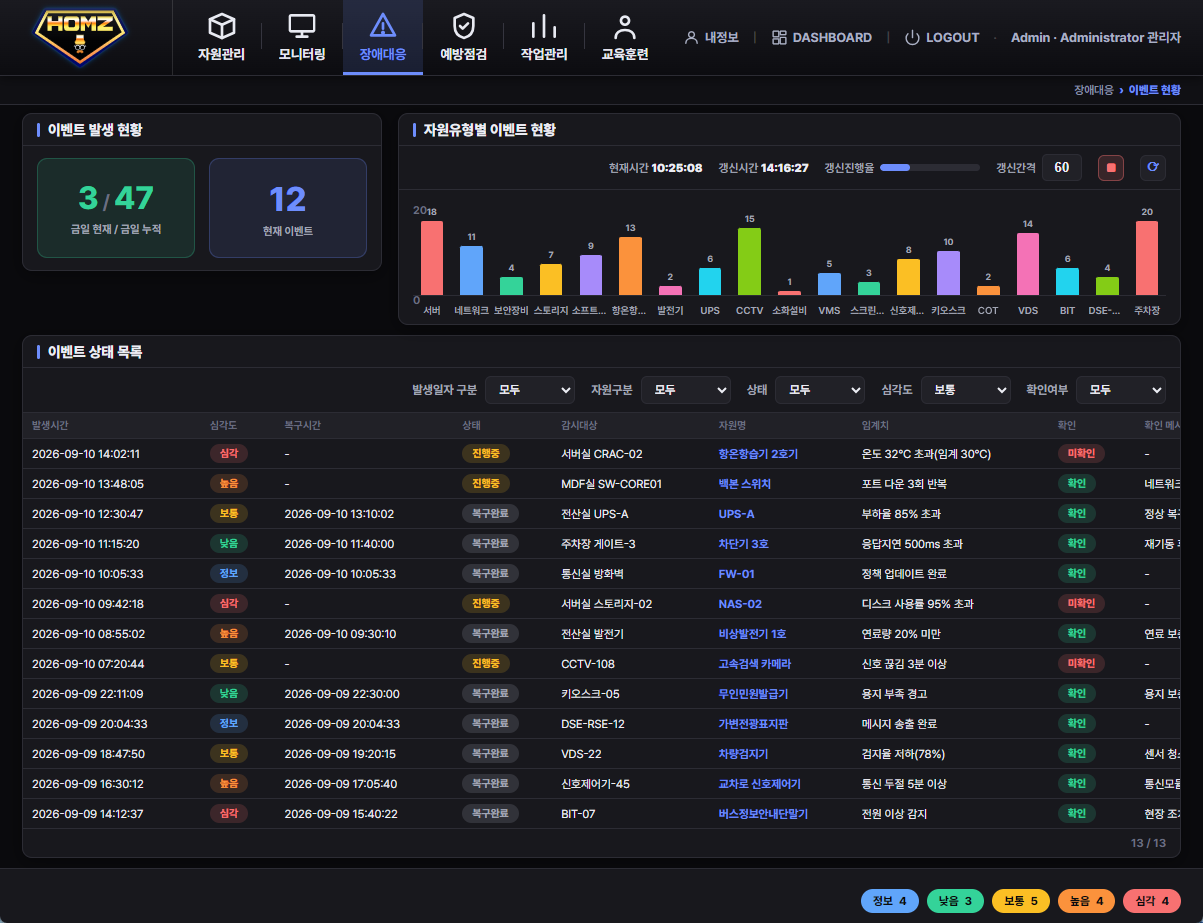The height and width of the screenshot is (923, 1203).
Task: Select the 서버 bar in the chart
Action: pos(432,258)
